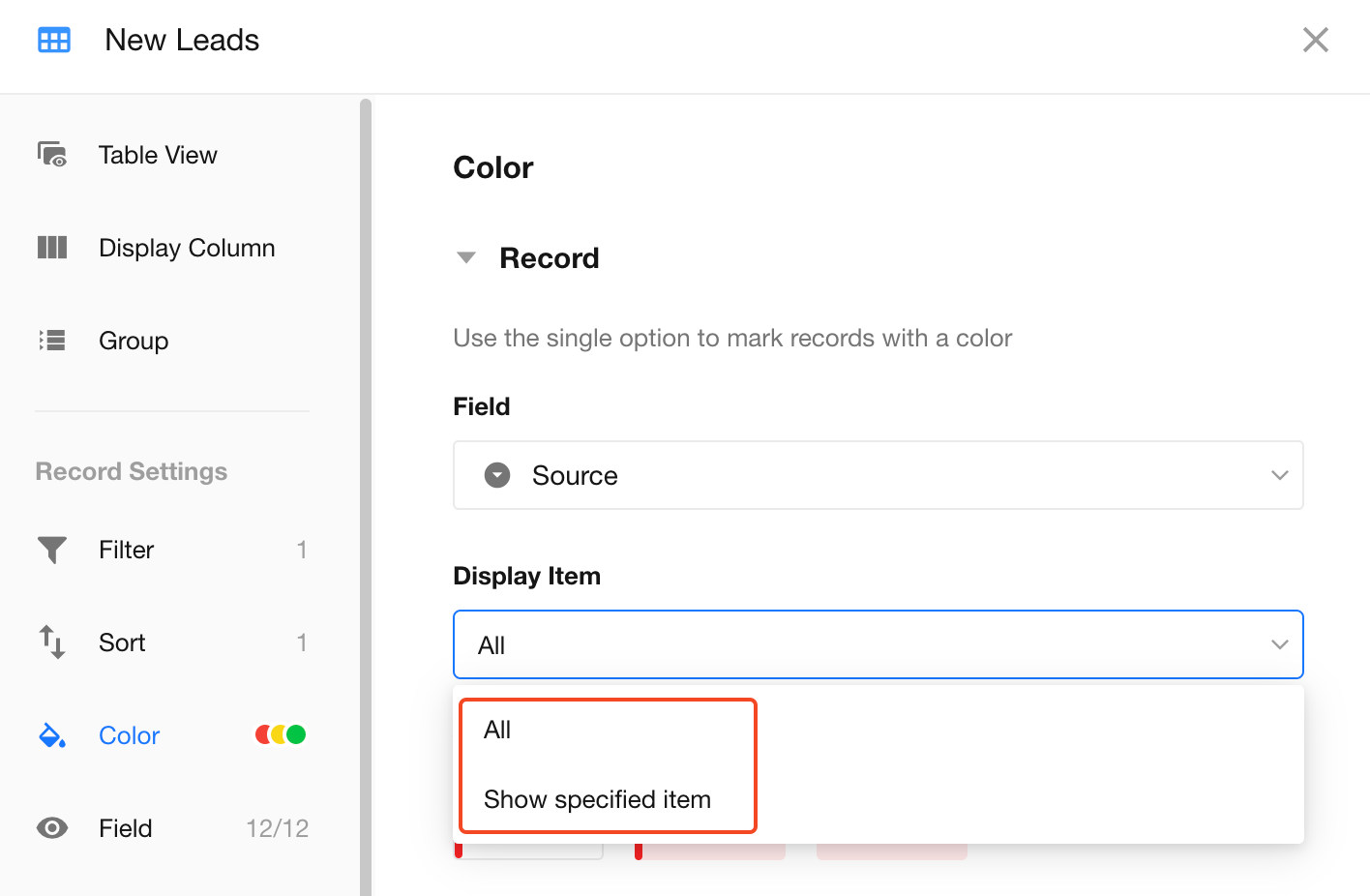Screen dimensions: 1370x896
Task: Open the Source field dropdown
Action: point(878,475)
